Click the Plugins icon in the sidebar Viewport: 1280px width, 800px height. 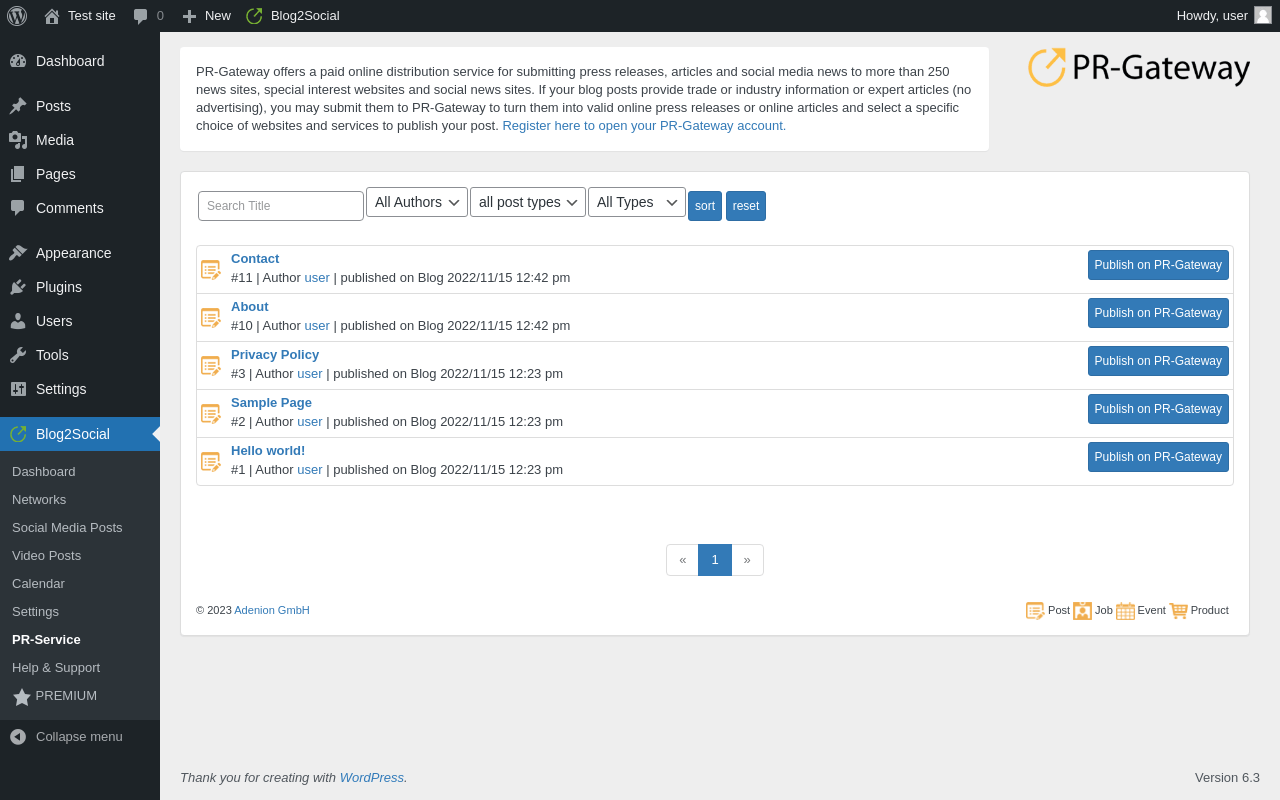[18, 287]
